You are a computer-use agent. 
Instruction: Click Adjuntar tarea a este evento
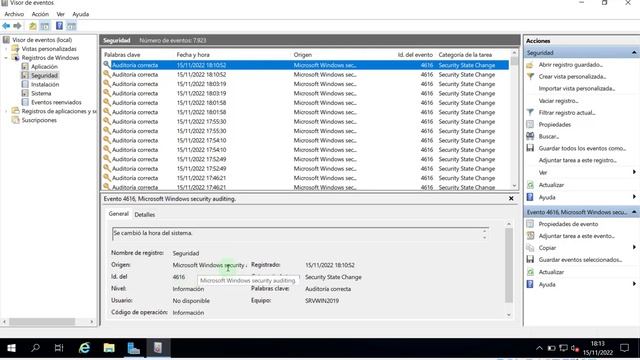pos(576,236)
